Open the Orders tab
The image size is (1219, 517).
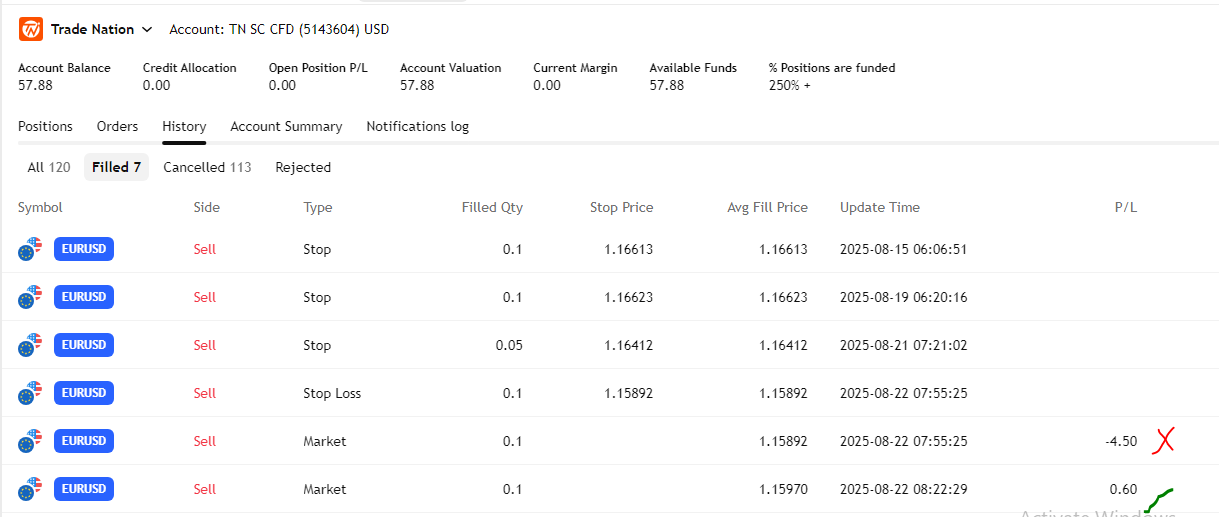(117, 127)
